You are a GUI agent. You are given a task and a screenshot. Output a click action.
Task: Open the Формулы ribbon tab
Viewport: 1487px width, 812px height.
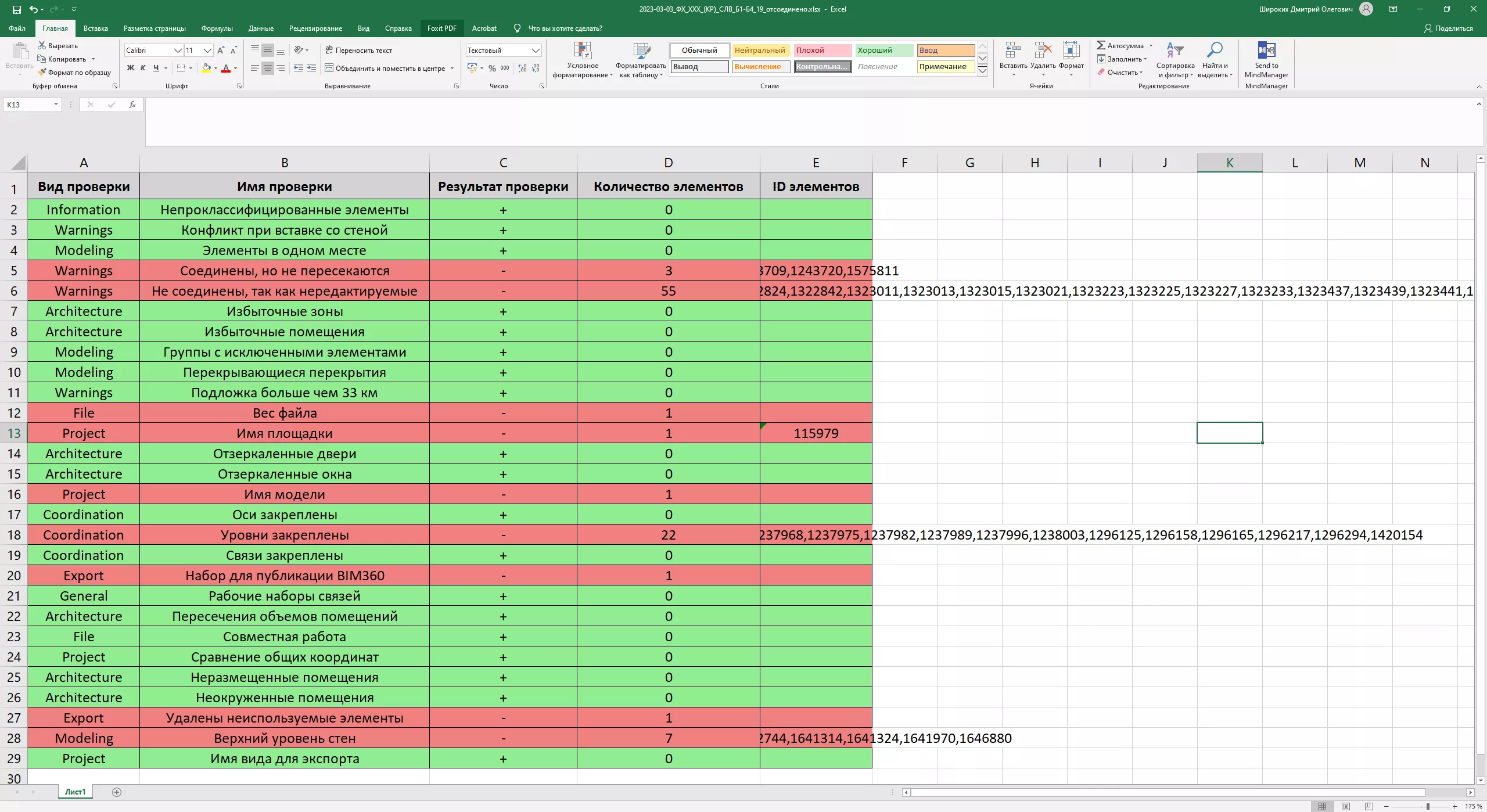pos(217,28)
